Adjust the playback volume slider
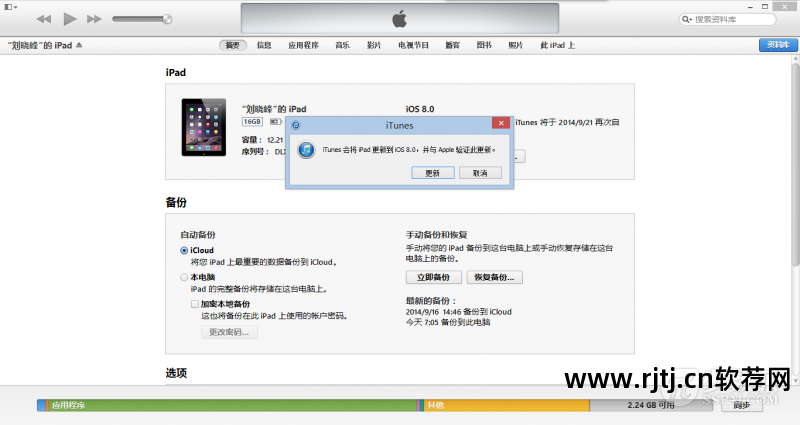Image resolution: width=800 pixels, height=425 pixels. 142,19
